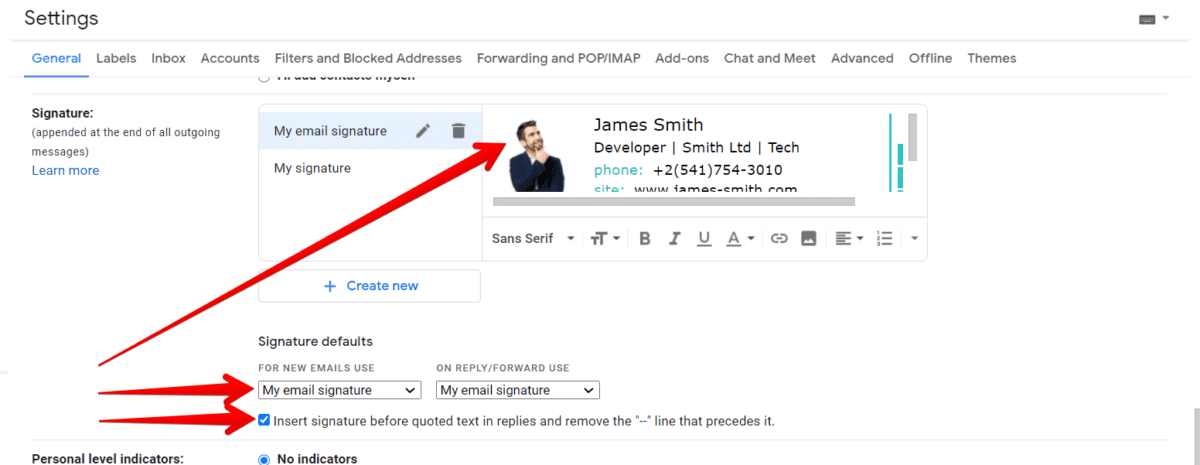The width and height of the screenshot is (1200, 465).
Task: Open the For New Emails Use dropdown
Action: tap(340, 390)
